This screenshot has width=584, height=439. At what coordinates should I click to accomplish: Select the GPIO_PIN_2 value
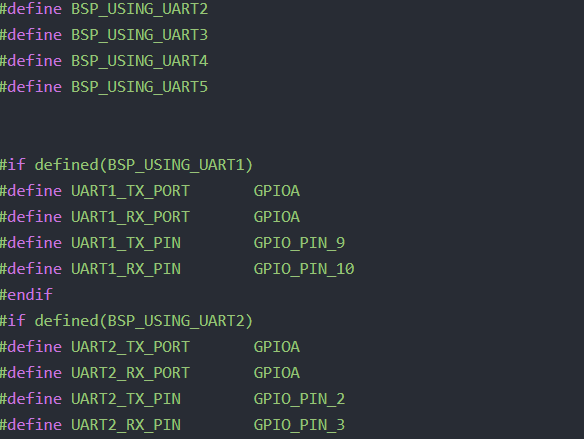tap(299, 399)
